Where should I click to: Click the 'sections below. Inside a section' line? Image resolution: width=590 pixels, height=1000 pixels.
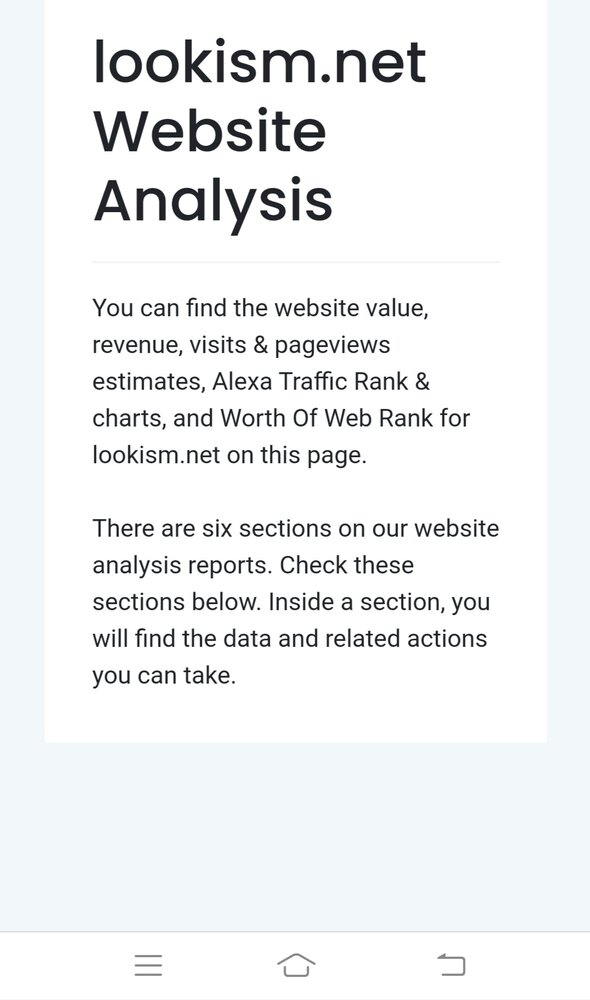(291, 602)
